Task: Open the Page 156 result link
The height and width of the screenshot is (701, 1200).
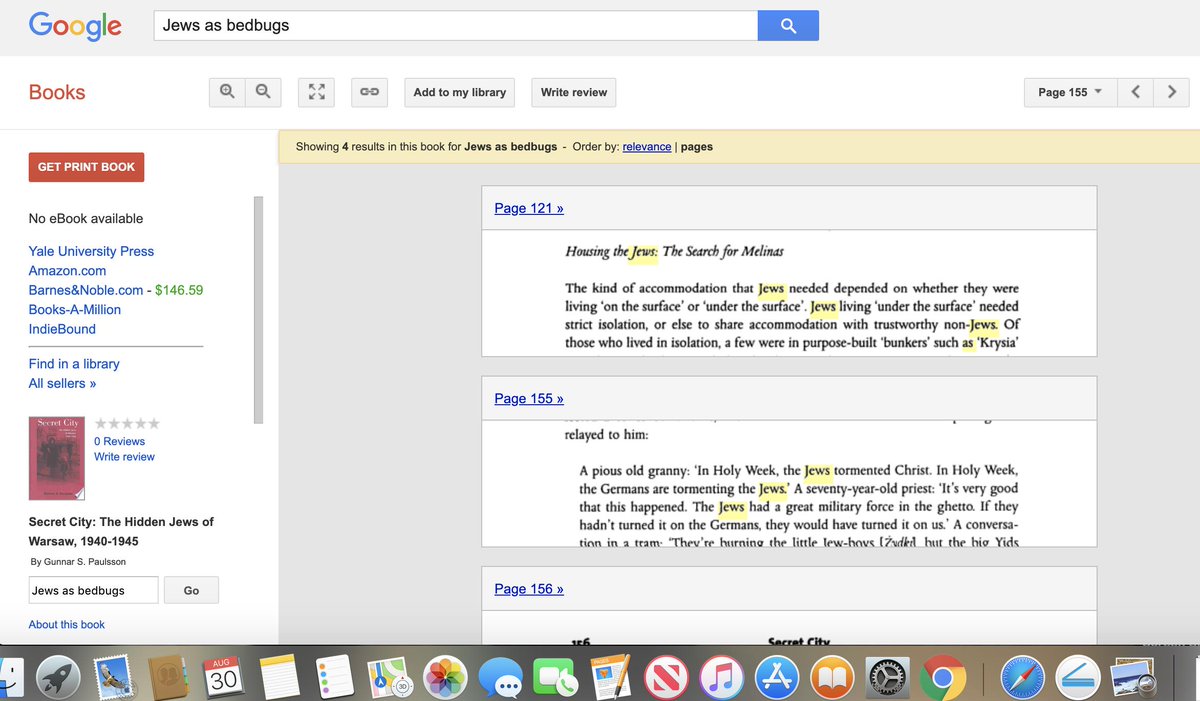Action: click(x=529, y=589)
